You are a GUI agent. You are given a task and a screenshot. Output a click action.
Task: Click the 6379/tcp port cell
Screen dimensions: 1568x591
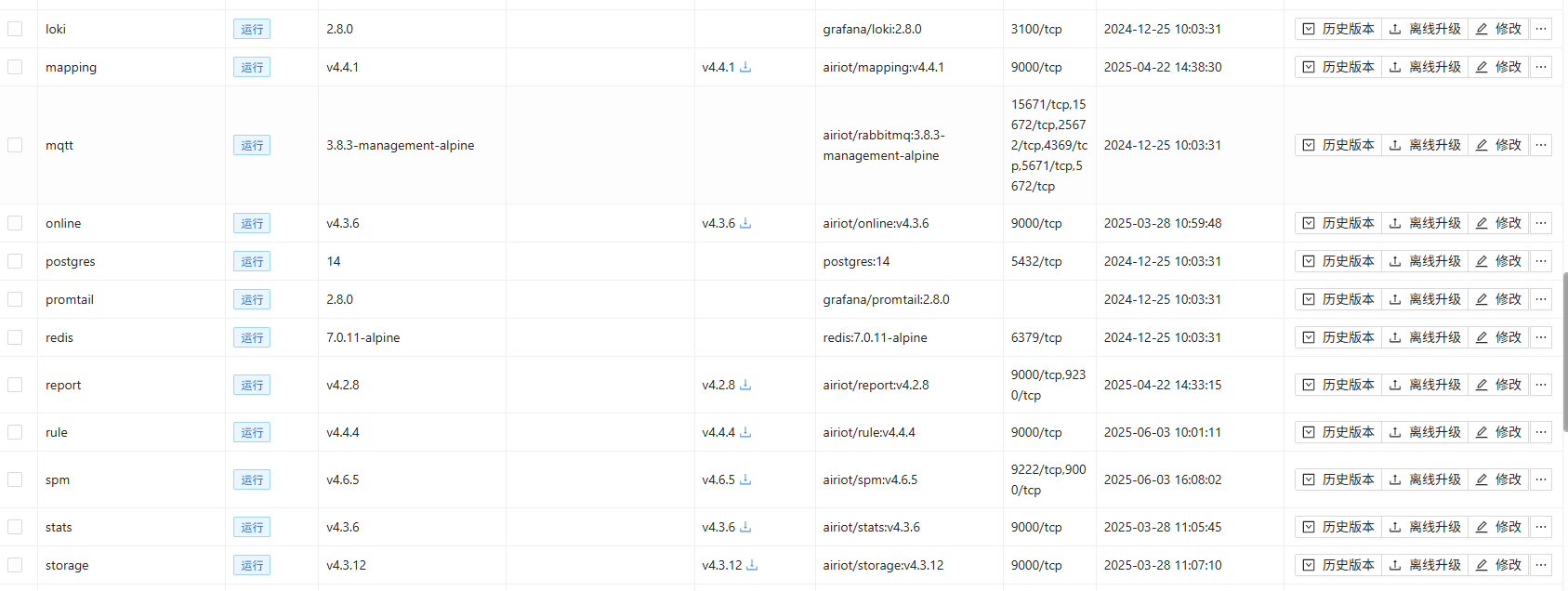coord(1036,337)
